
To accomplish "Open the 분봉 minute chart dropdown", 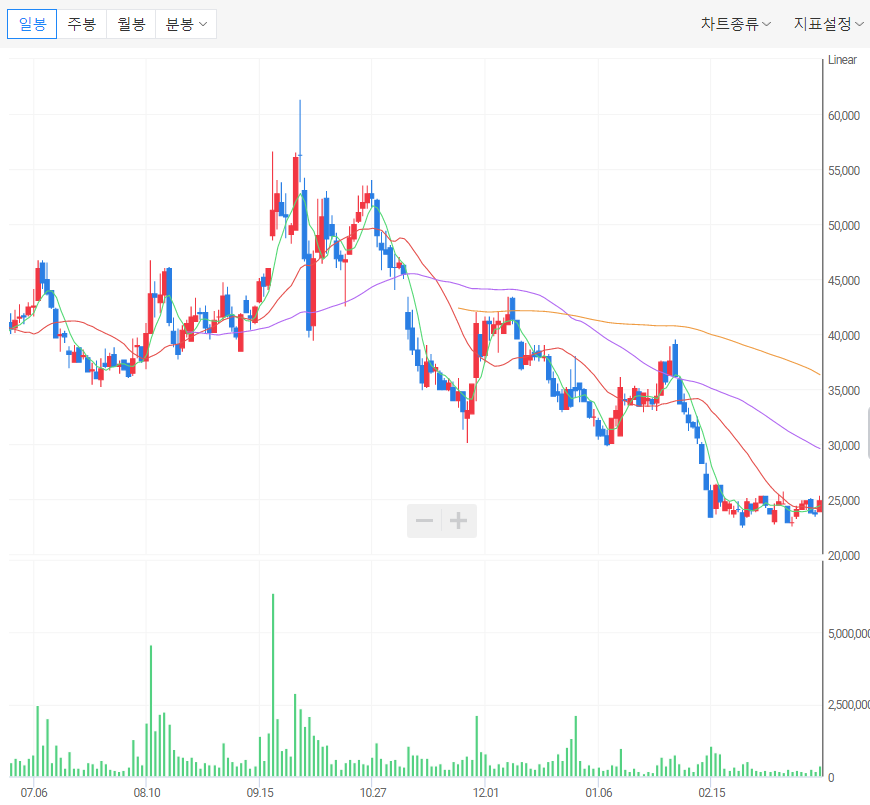I will [x=186, y=24].
